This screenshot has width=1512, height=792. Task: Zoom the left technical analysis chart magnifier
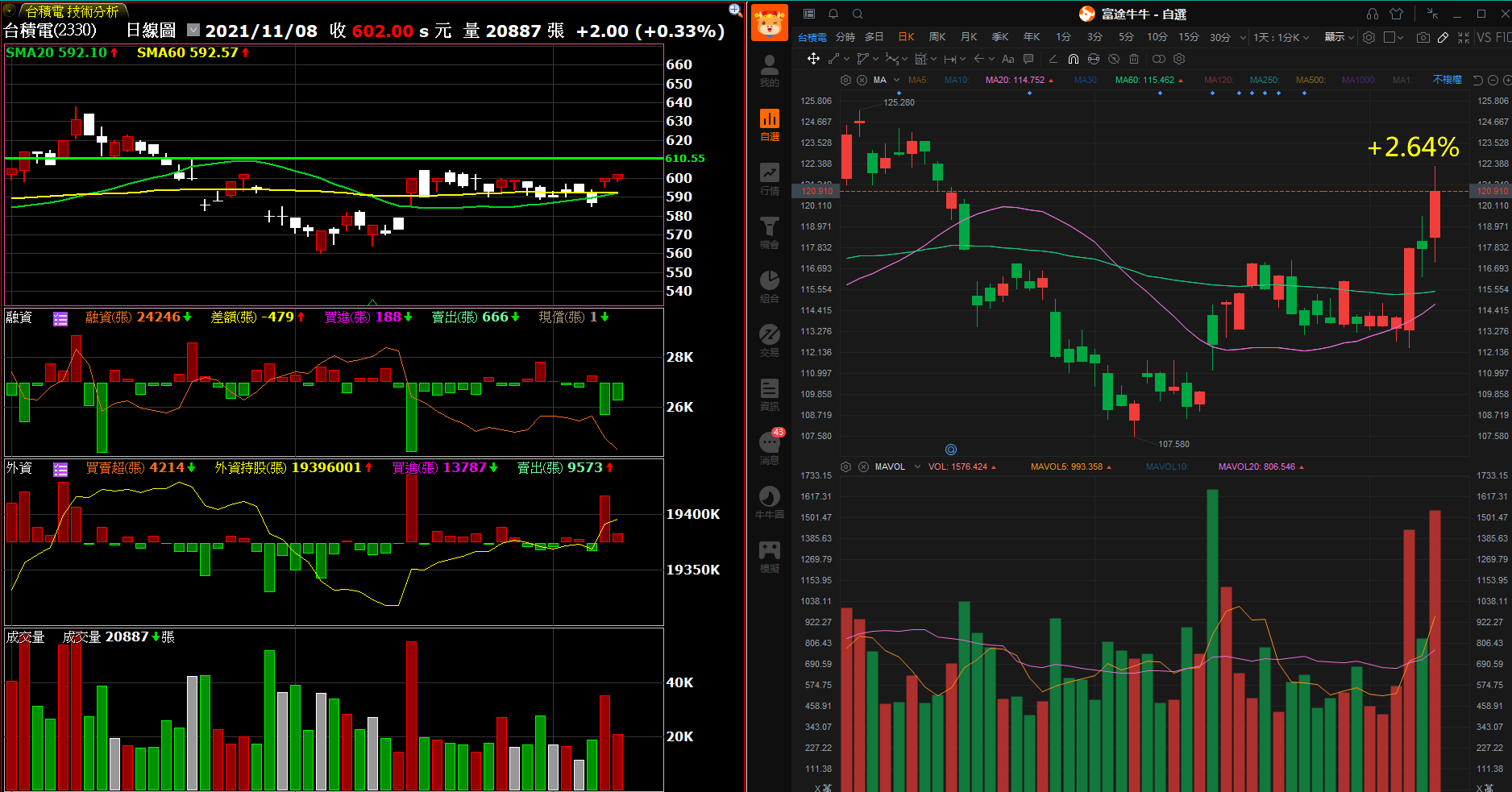735,10
